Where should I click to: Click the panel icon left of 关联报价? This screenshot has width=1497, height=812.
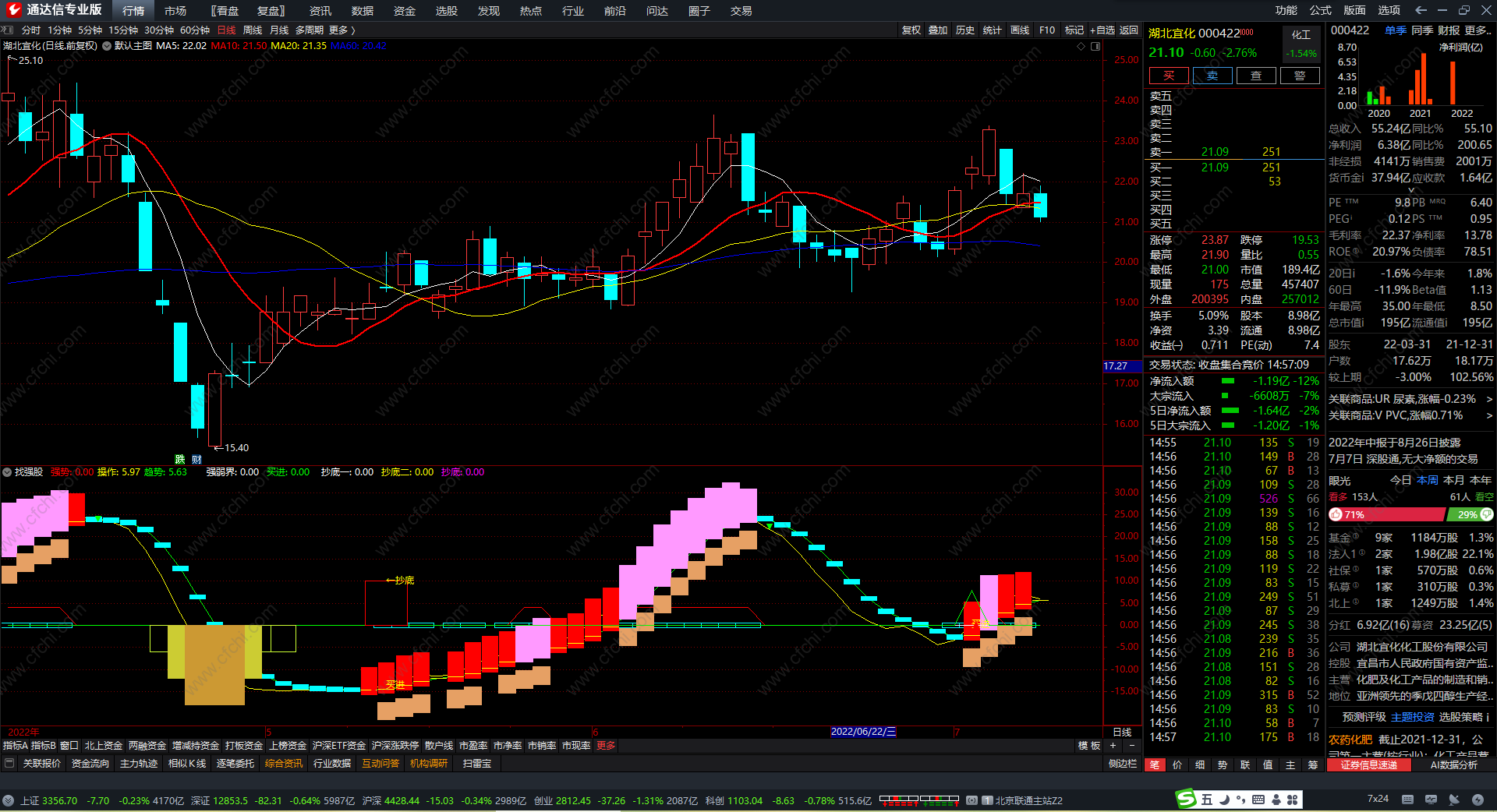[x=9, y=764]
